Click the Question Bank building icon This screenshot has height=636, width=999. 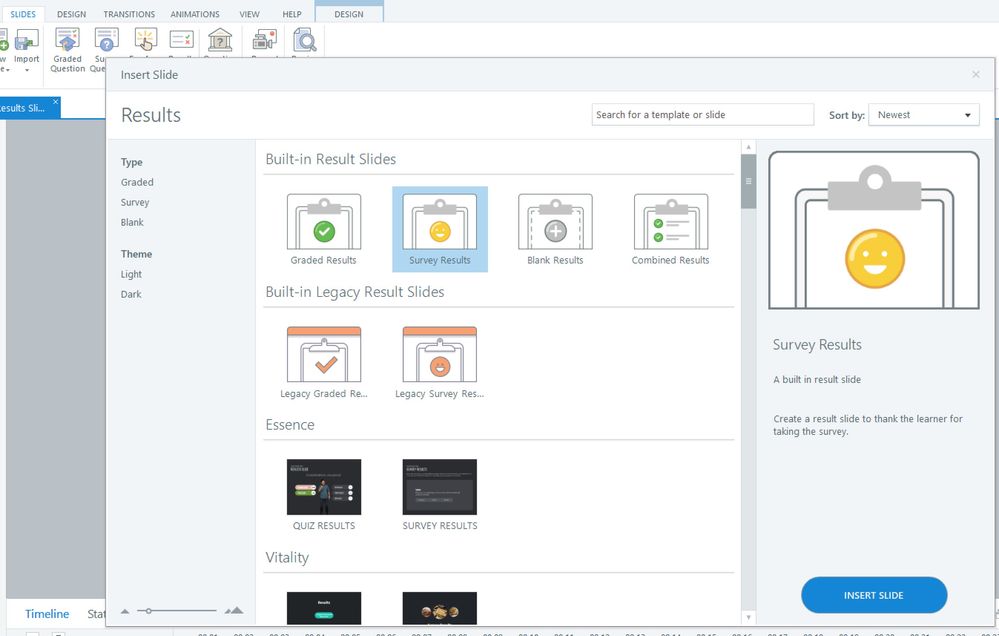tap(220, 41)
